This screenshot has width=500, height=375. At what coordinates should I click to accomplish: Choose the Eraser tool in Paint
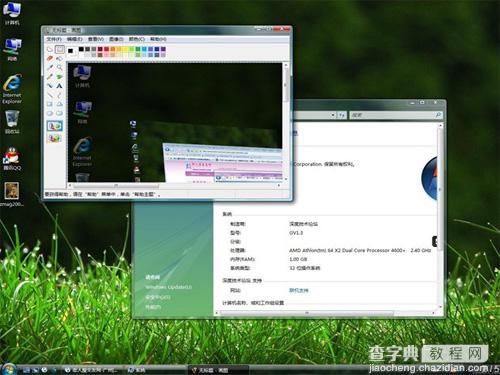point(50,59)
